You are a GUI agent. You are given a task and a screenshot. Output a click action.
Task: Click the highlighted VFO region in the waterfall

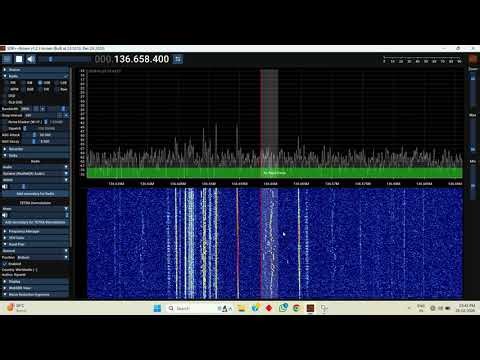click(269, 243)
